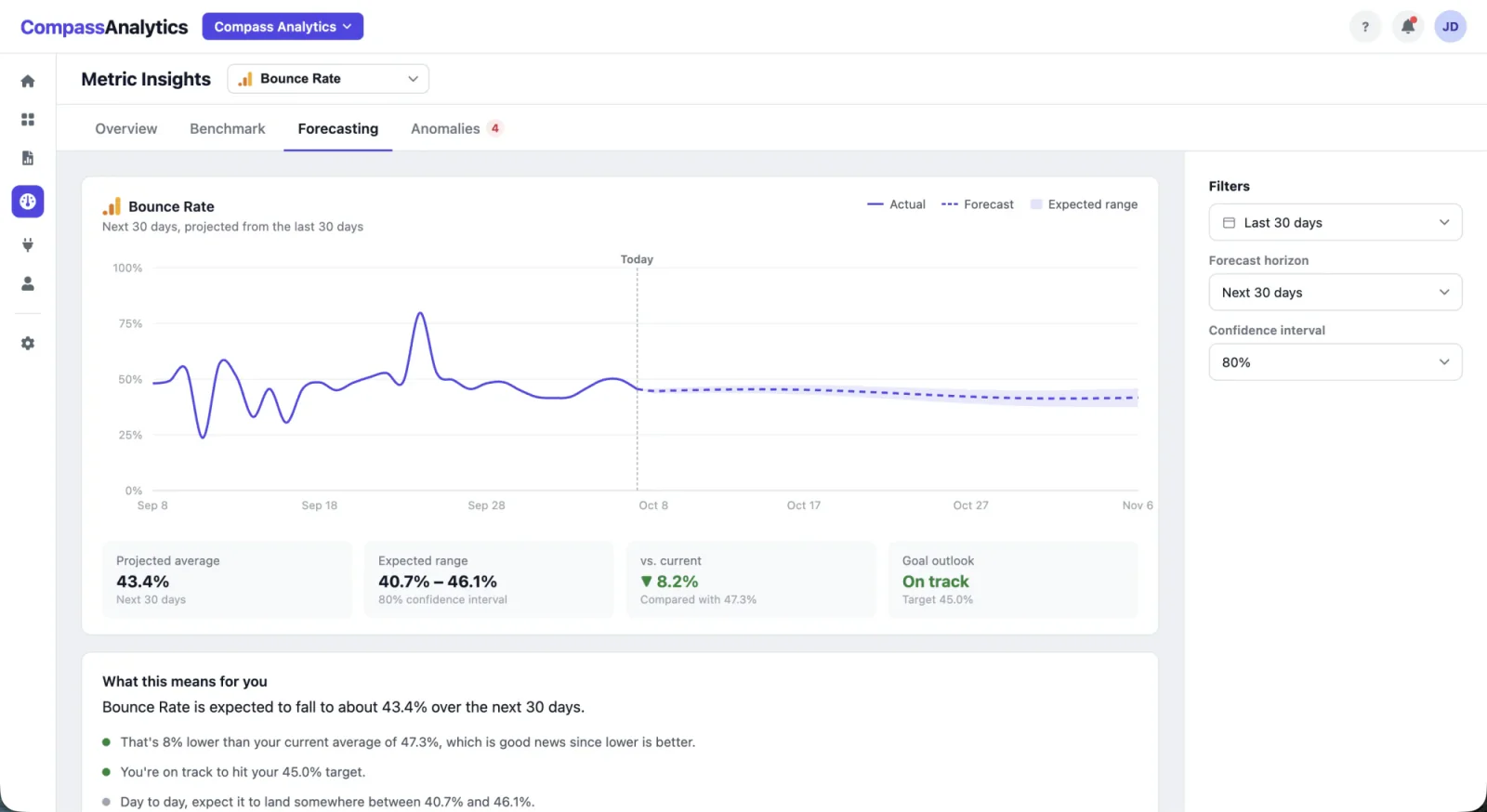Click the vs. current 8.2% card
Image resolution: width=1487 pixels, height=812 pixels.
coord(751,580)
